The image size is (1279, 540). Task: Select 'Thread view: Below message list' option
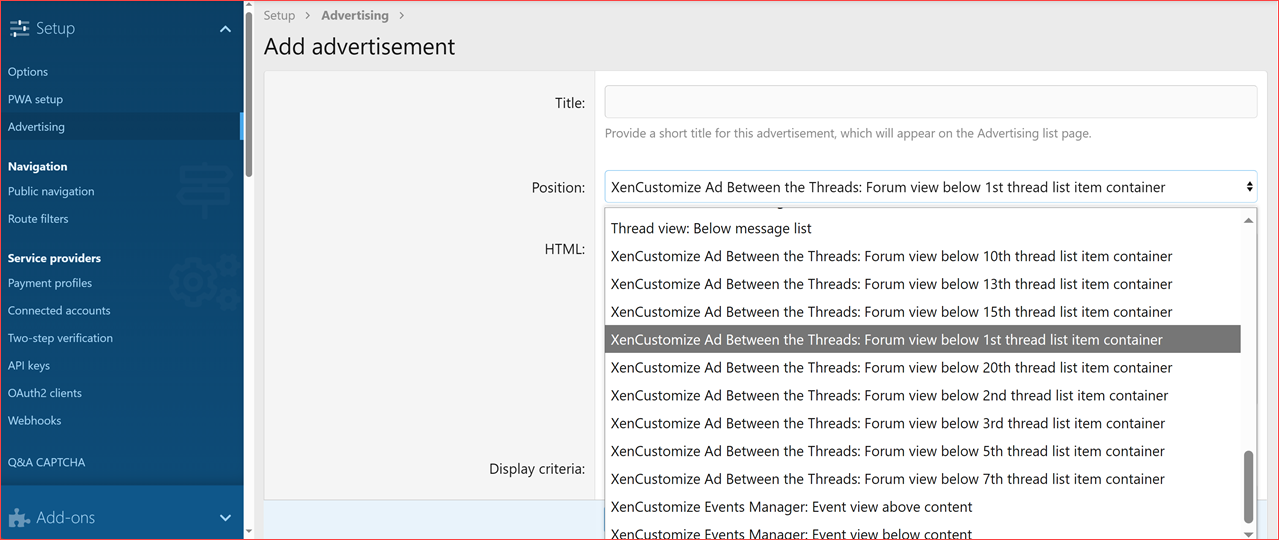coord(711,229)
